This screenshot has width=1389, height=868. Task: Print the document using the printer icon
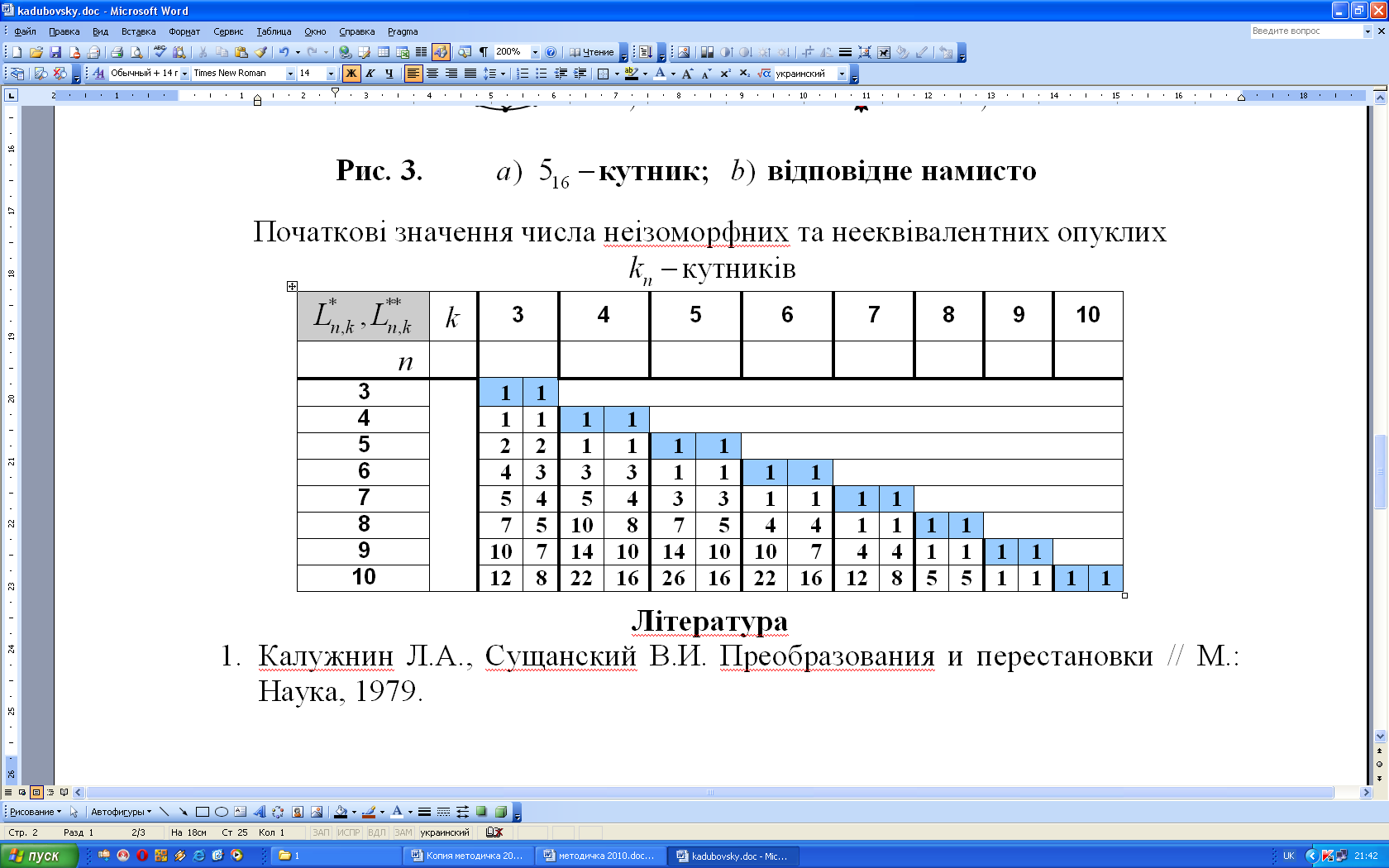[x=117, y=52]
